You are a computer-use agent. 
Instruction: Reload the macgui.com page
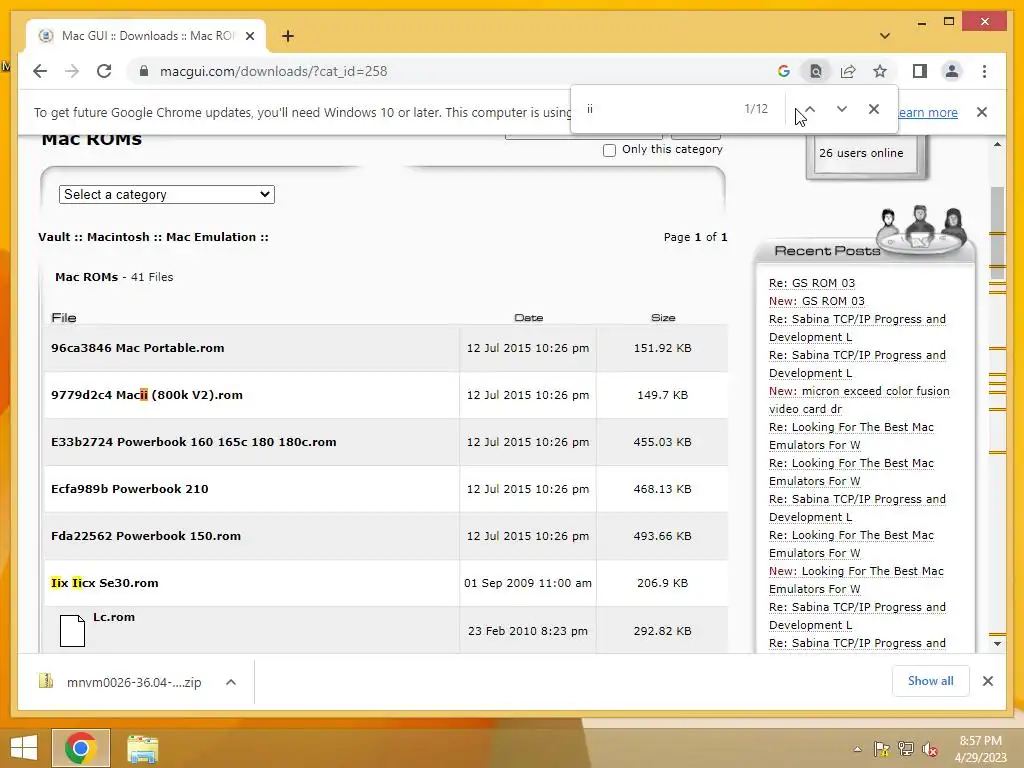tap(104, 71)
